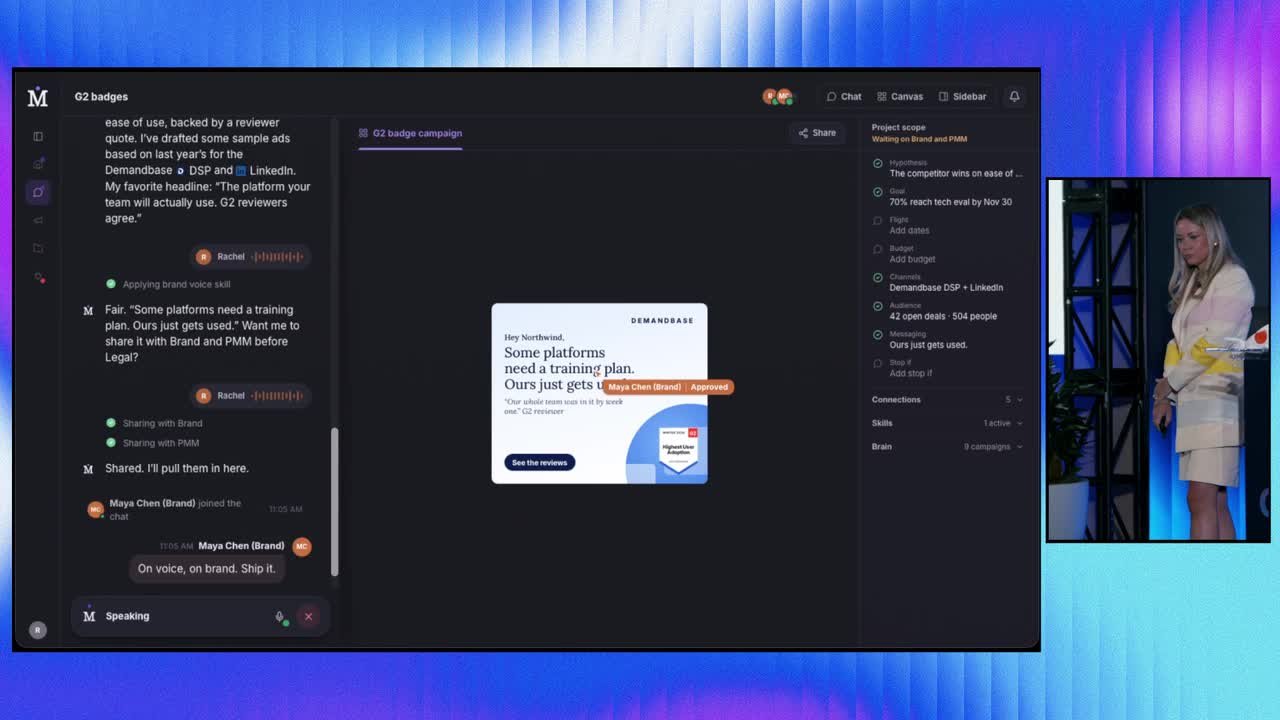Click Add stop if field
The image size is (1280, 720).
(910, 374)
